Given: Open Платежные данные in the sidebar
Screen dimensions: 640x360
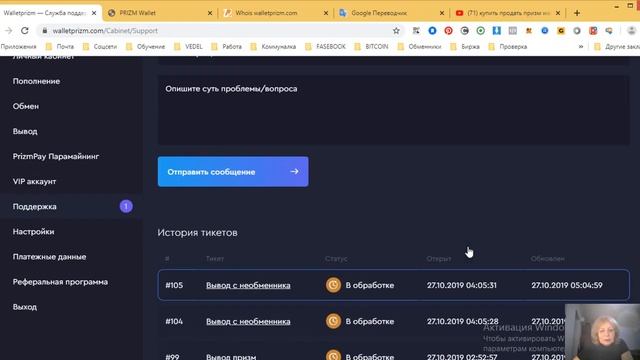Looking at the screenshot, I should point(49,257).
